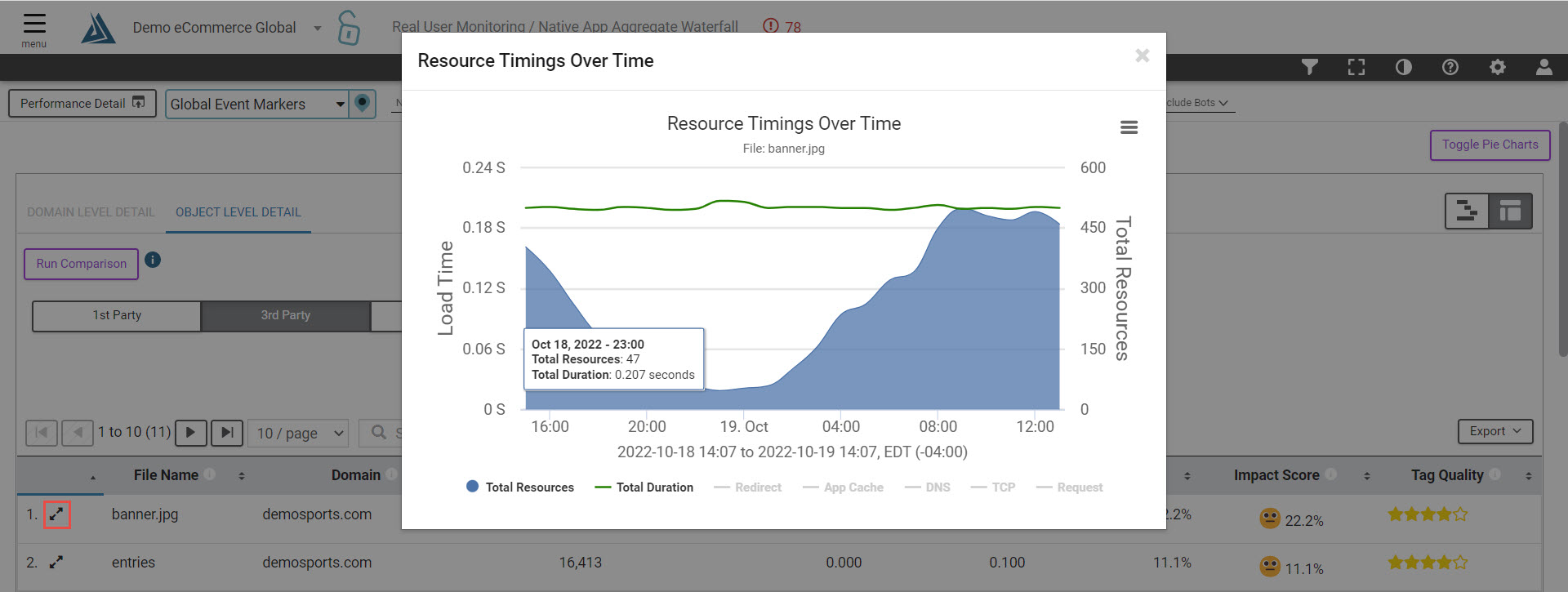Viewport: 1568px width, 592px height.
Task: Click the filter funnel icon
Action: tap(1309, 68)
